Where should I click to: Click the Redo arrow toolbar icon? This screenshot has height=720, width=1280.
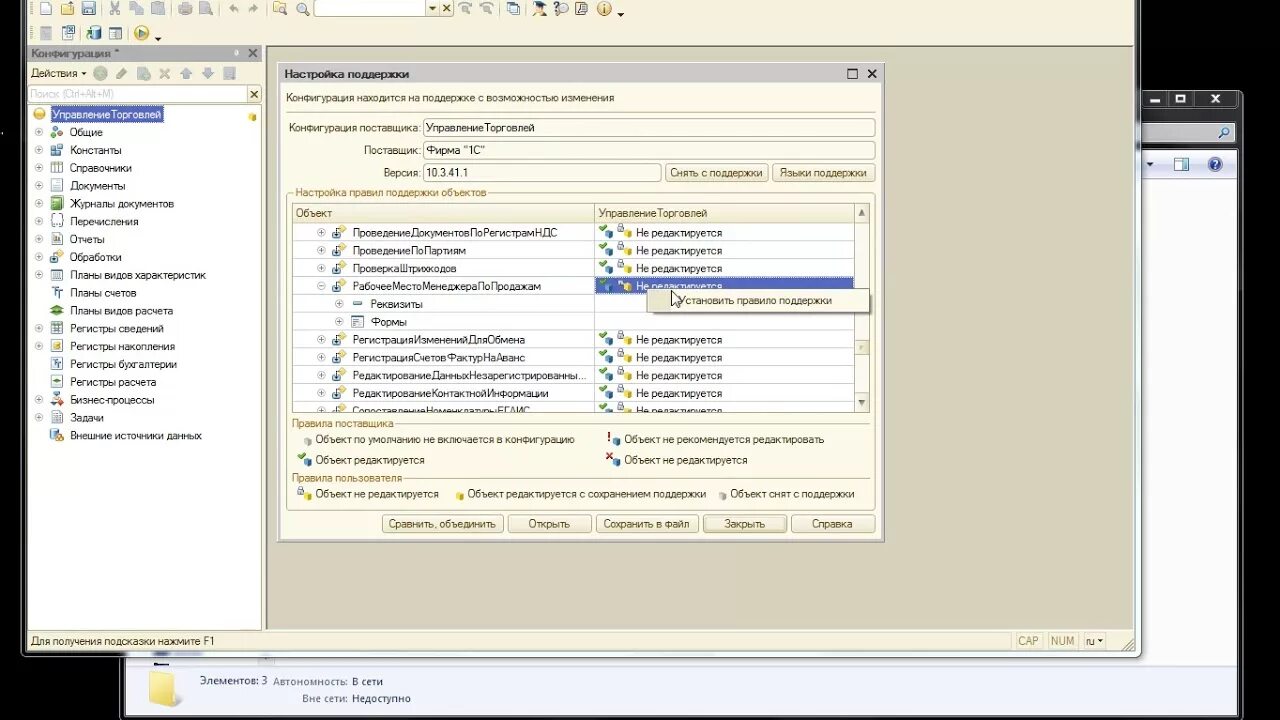point(253,8)
